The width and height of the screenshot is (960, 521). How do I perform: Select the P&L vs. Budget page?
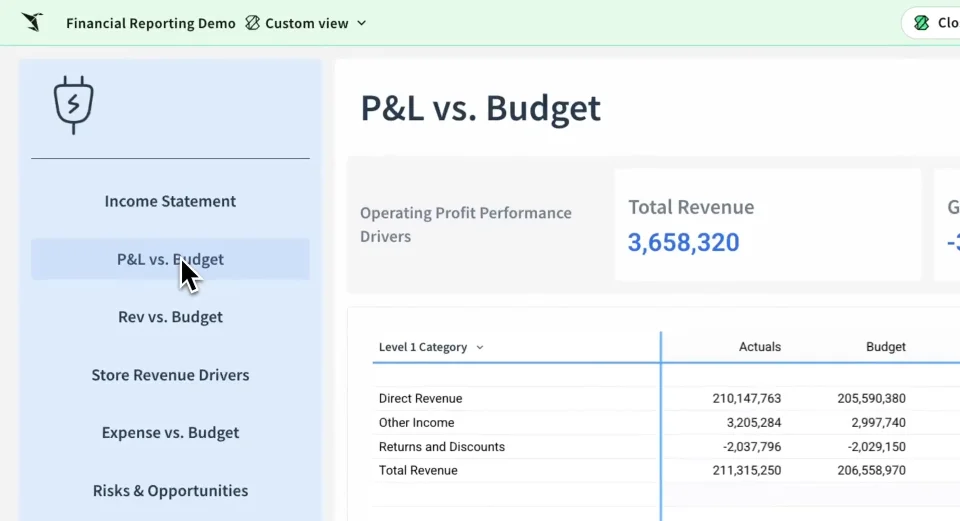pyautogui.click(x=170, y=259)
